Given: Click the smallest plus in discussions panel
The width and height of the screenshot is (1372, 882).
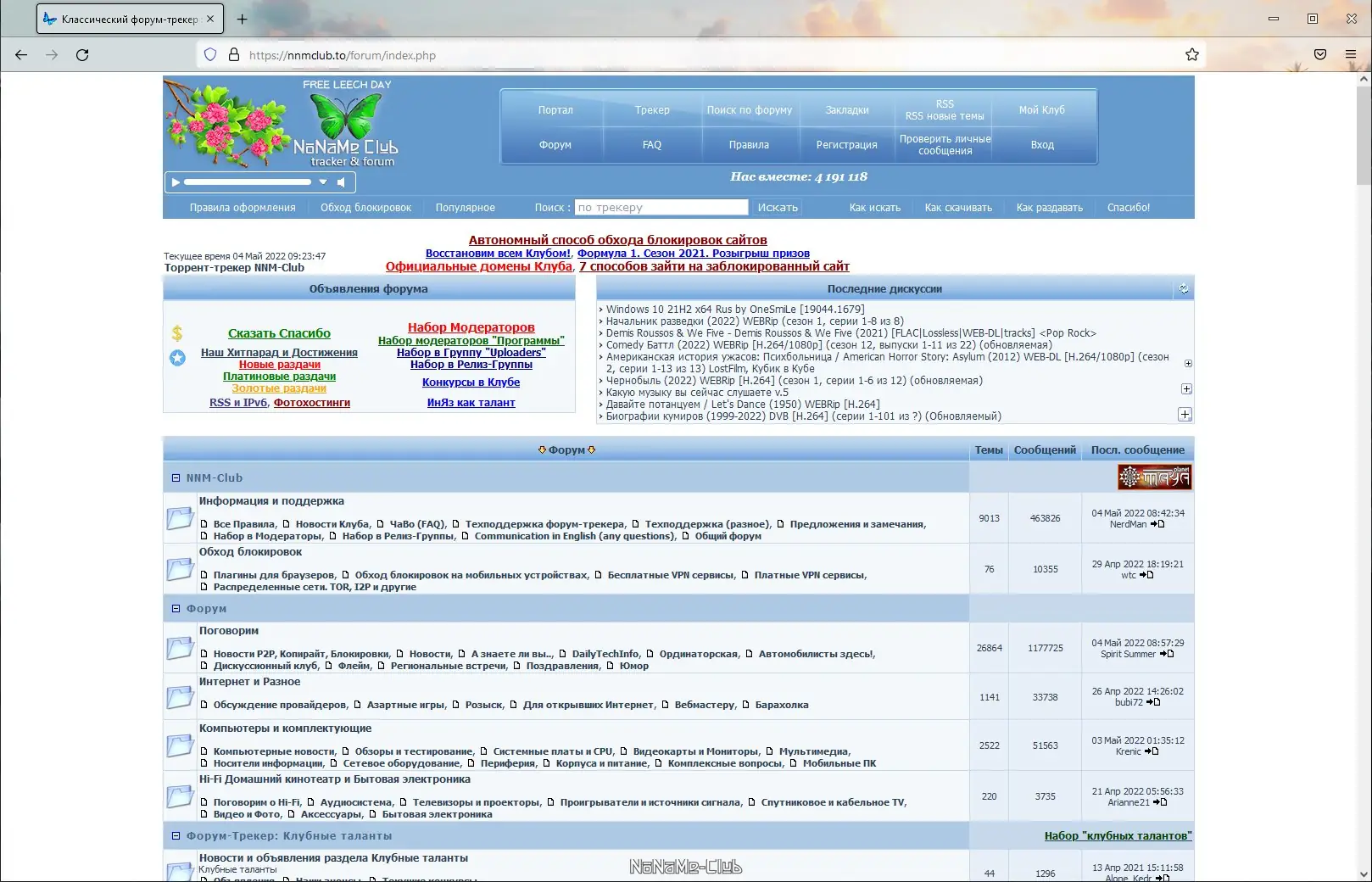Looking at the screenshot, I should [1188, 363].
